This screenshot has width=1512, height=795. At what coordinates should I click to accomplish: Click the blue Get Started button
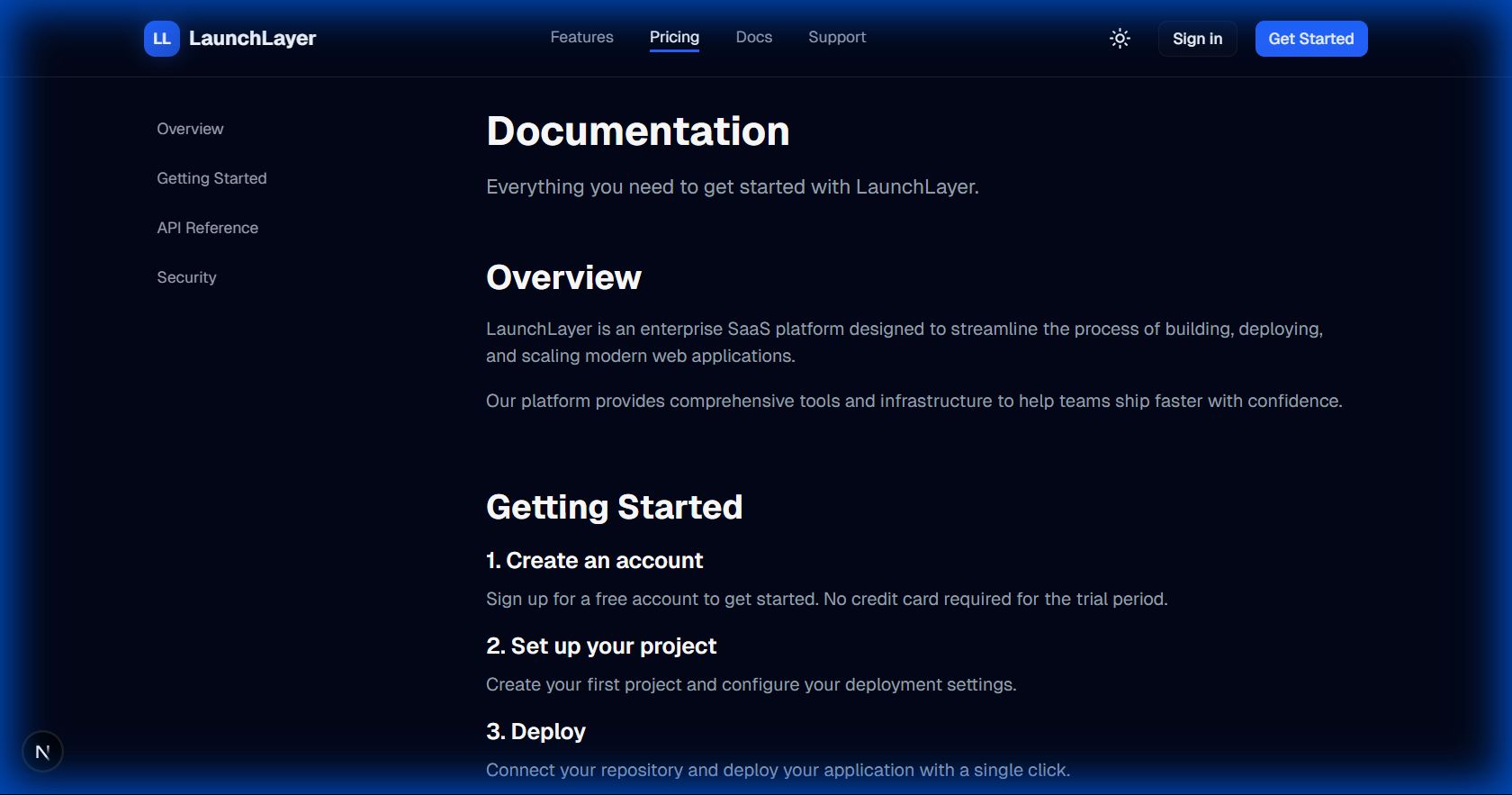pyautogui.click(x=1310, y=39)
